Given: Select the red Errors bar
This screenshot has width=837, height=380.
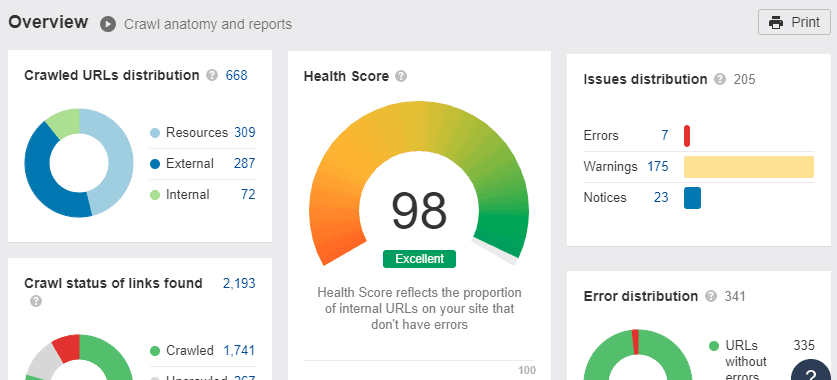Looking at the screenshot, I should click(x=687, y=136).
